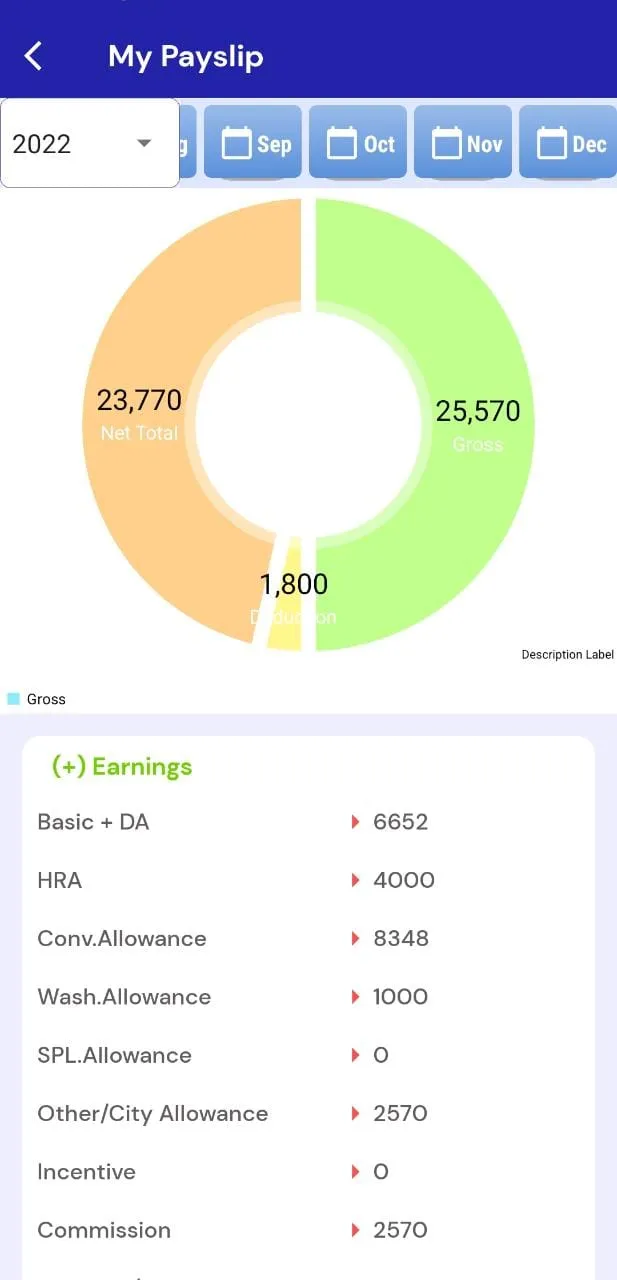Click red arrow beside Conv.Allowance value

355,938
